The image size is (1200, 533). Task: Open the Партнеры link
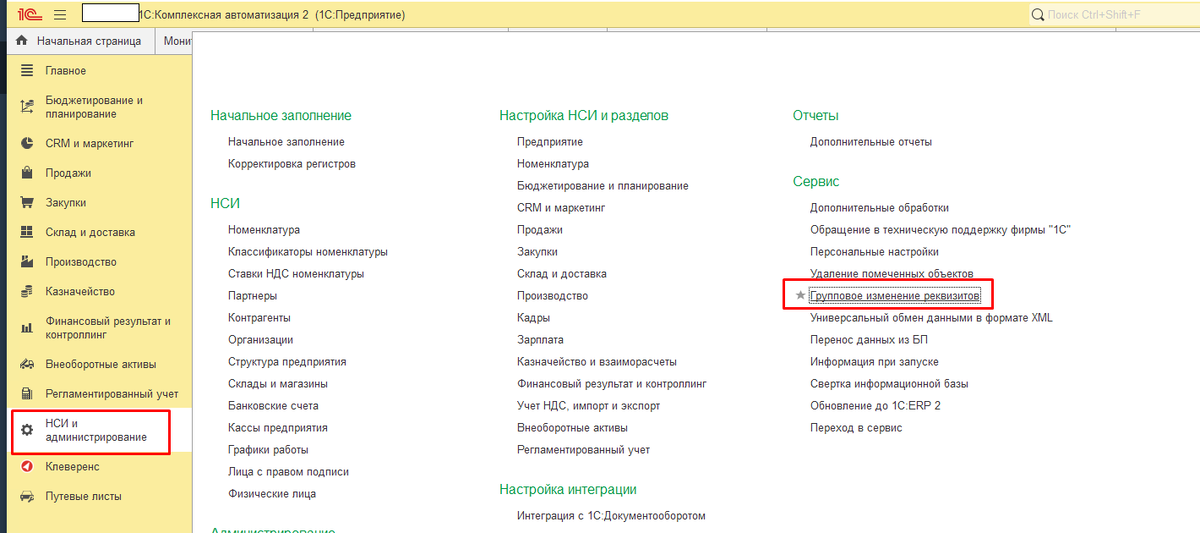pos(253,296)
